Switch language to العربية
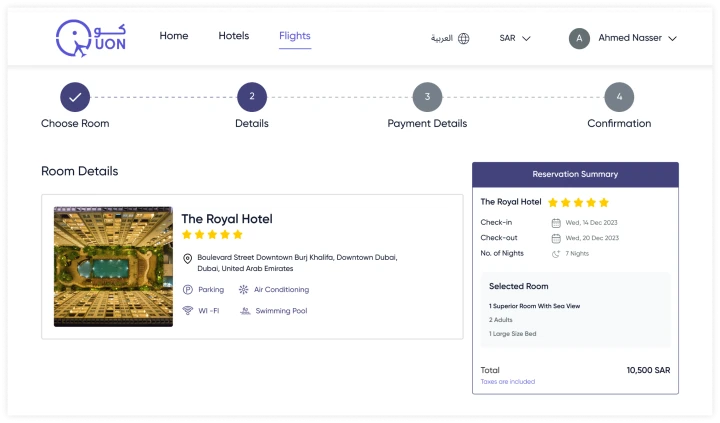 (x=442, y=39)
